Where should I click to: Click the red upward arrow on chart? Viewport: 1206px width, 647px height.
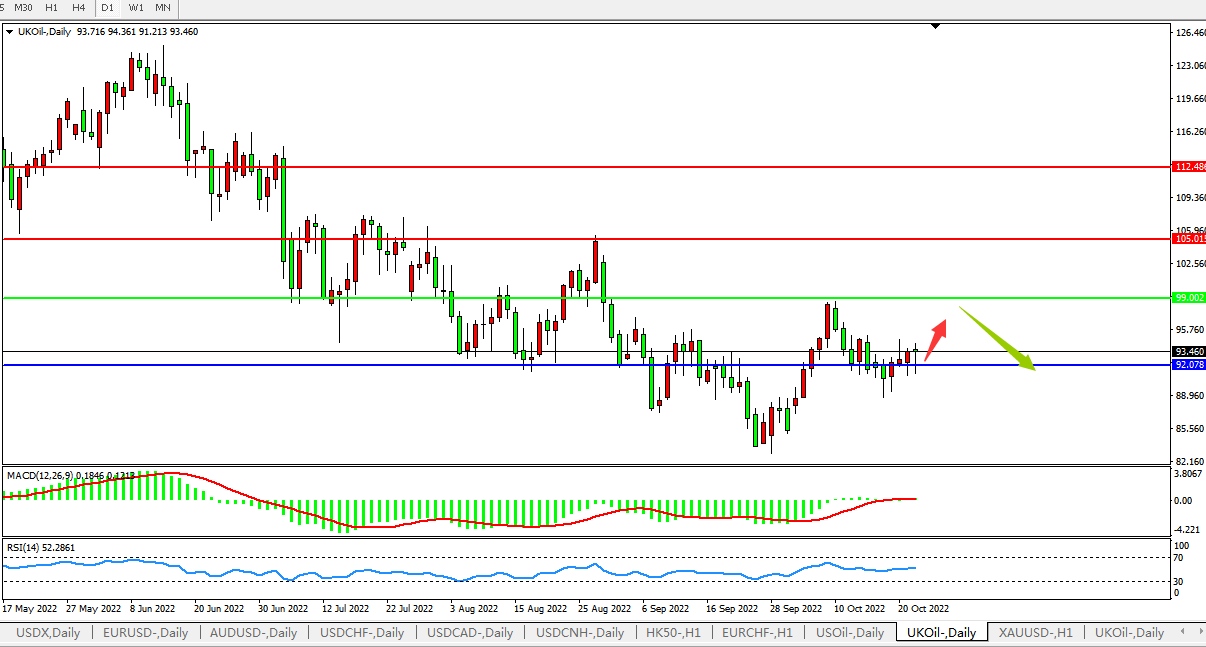tap(935, 339)
